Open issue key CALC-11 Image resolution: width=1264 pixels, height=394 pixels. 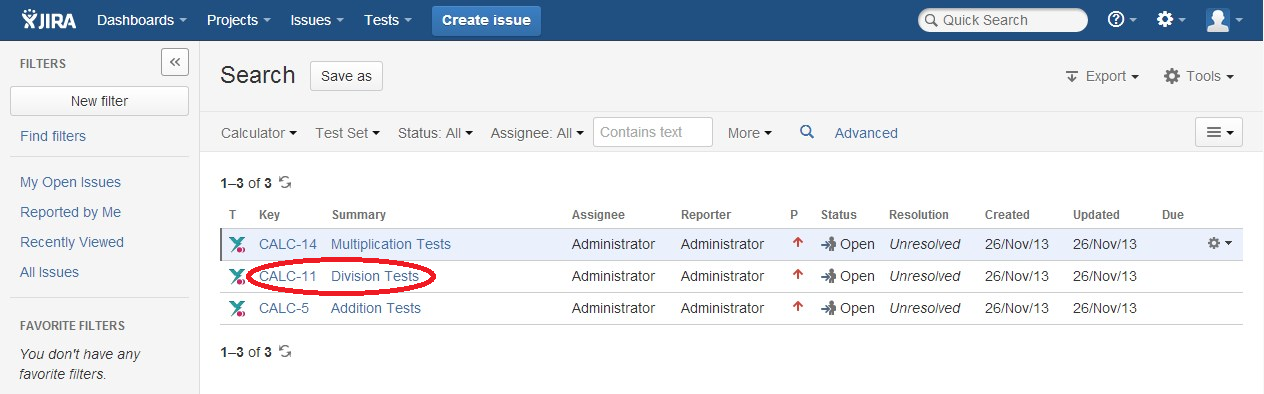point(288,276)
